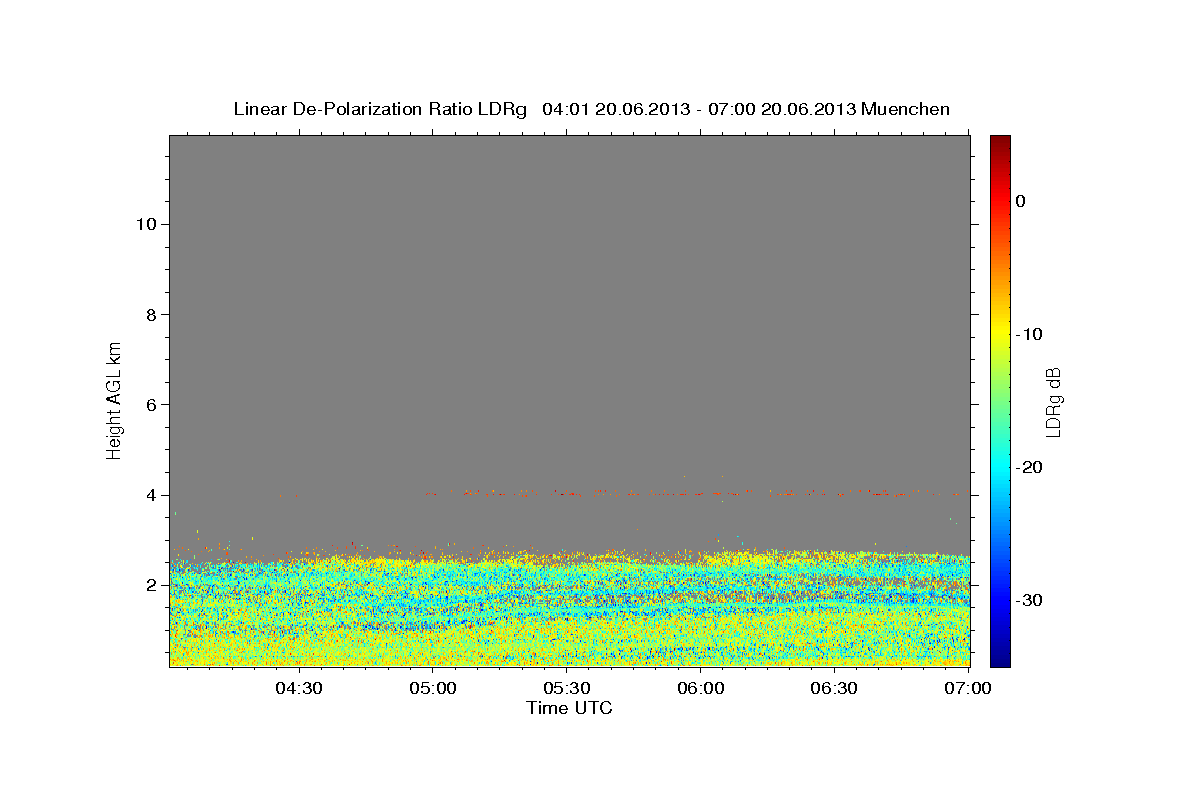Click the colorbar value 0
Image resolution: width=1200 pixels, height=800 pixels.
(x=1021, y=201)
